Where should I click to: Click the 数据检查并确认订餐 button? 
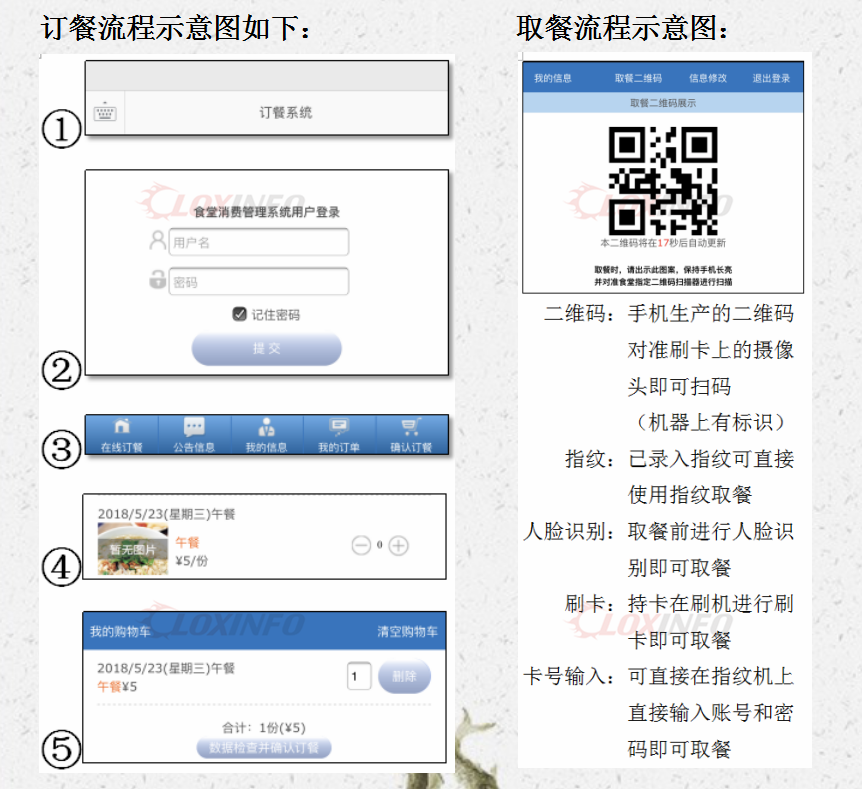click(264, 748)
